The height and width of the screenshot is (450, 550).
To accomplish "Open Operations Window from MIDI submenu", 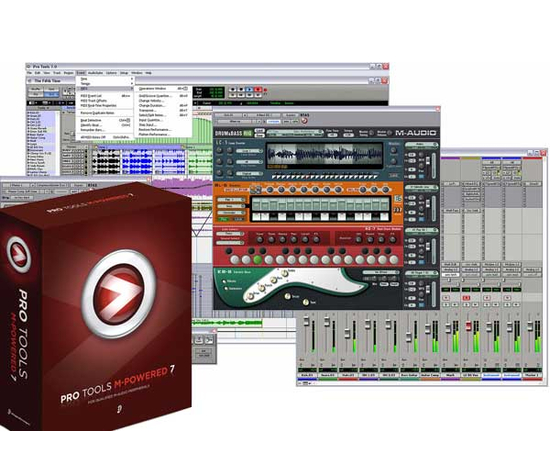I will pos(163,89).
